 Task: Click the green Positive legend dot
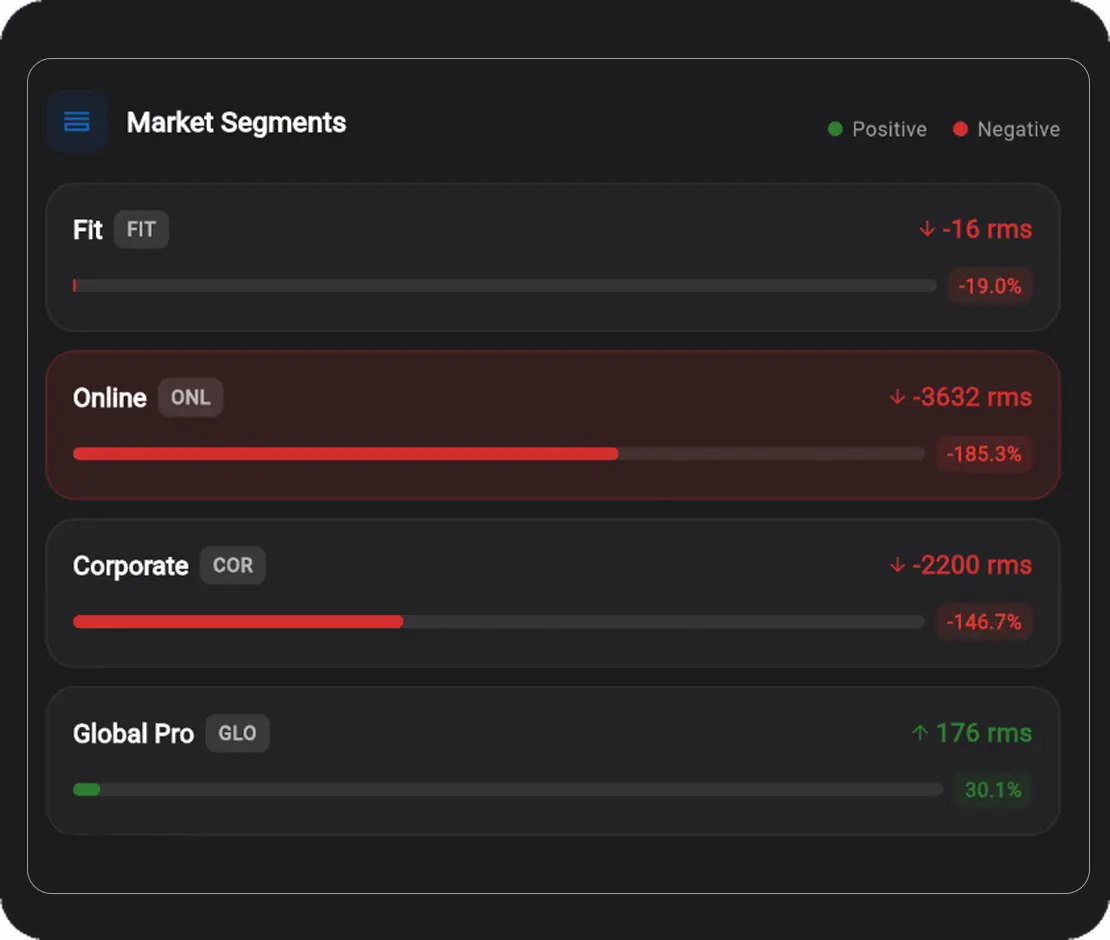[x=835, y=129]
